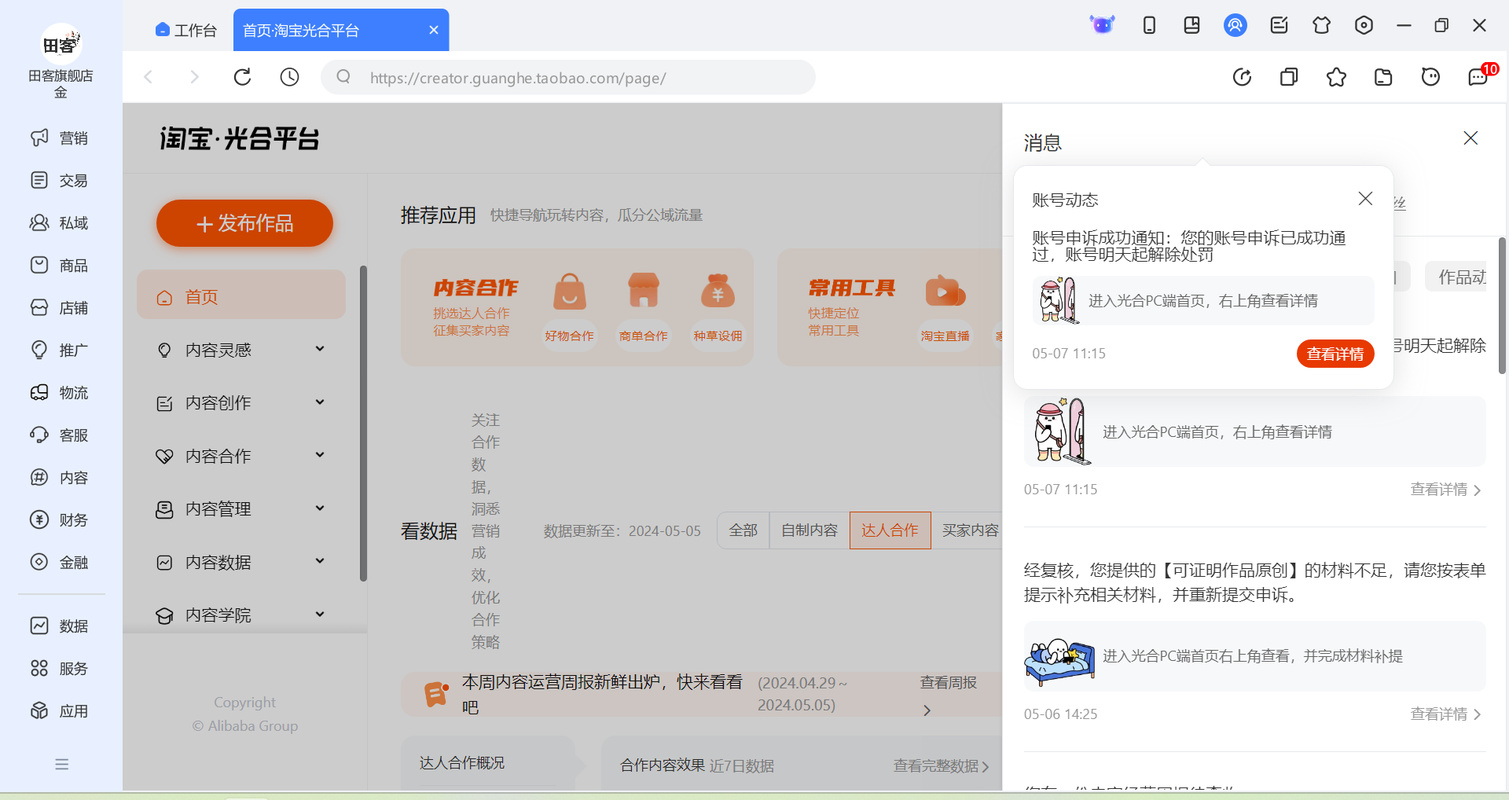Open the chat messages icon with badge 10

(1479, 76)
